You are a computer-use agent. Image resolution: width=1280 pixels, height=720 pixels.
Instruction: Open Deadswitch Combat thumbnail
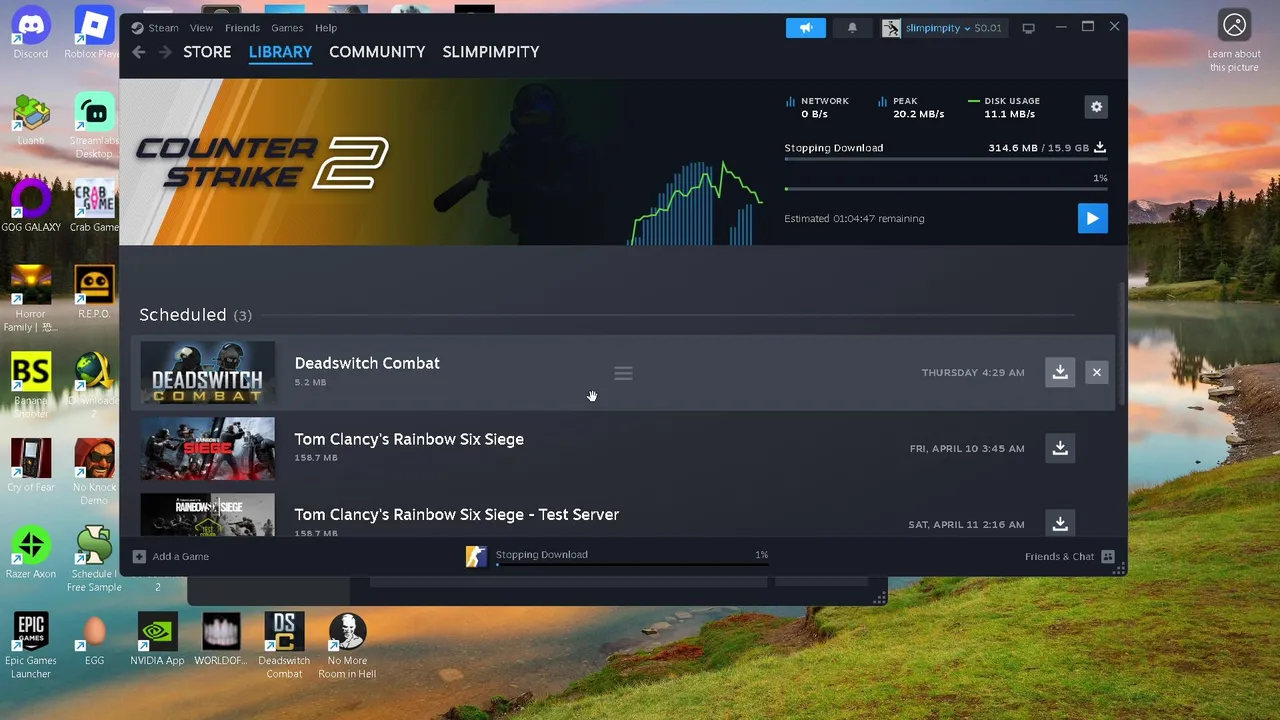click(207, 372)
